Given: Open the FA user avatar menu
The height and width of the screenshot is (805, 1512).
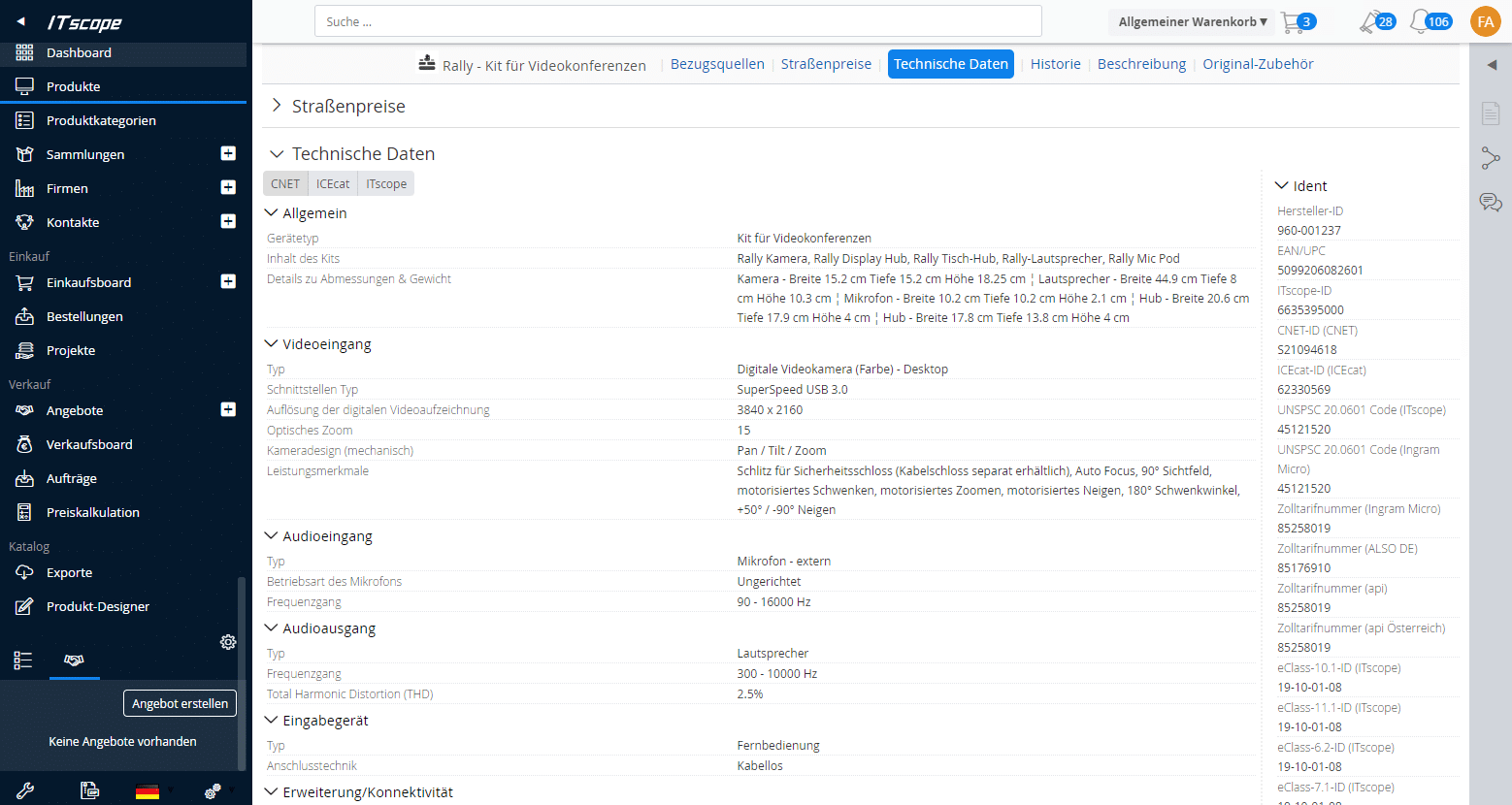Looking at the screenshot, I should [1485, 21].
